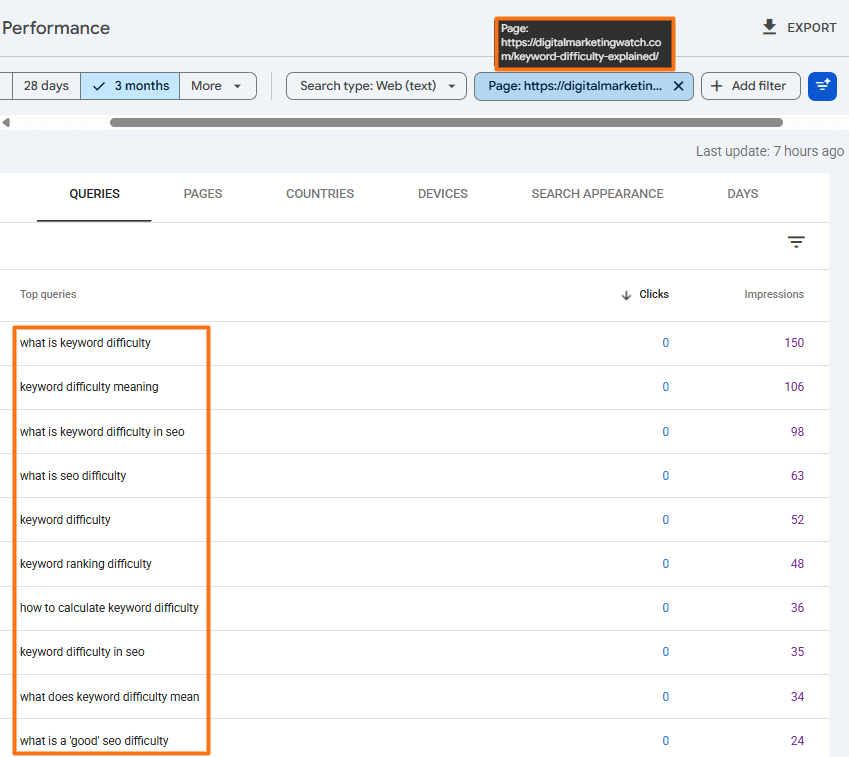The image size is (849, 757).
Task: Click impressions value 34
Action: (797, 696)
